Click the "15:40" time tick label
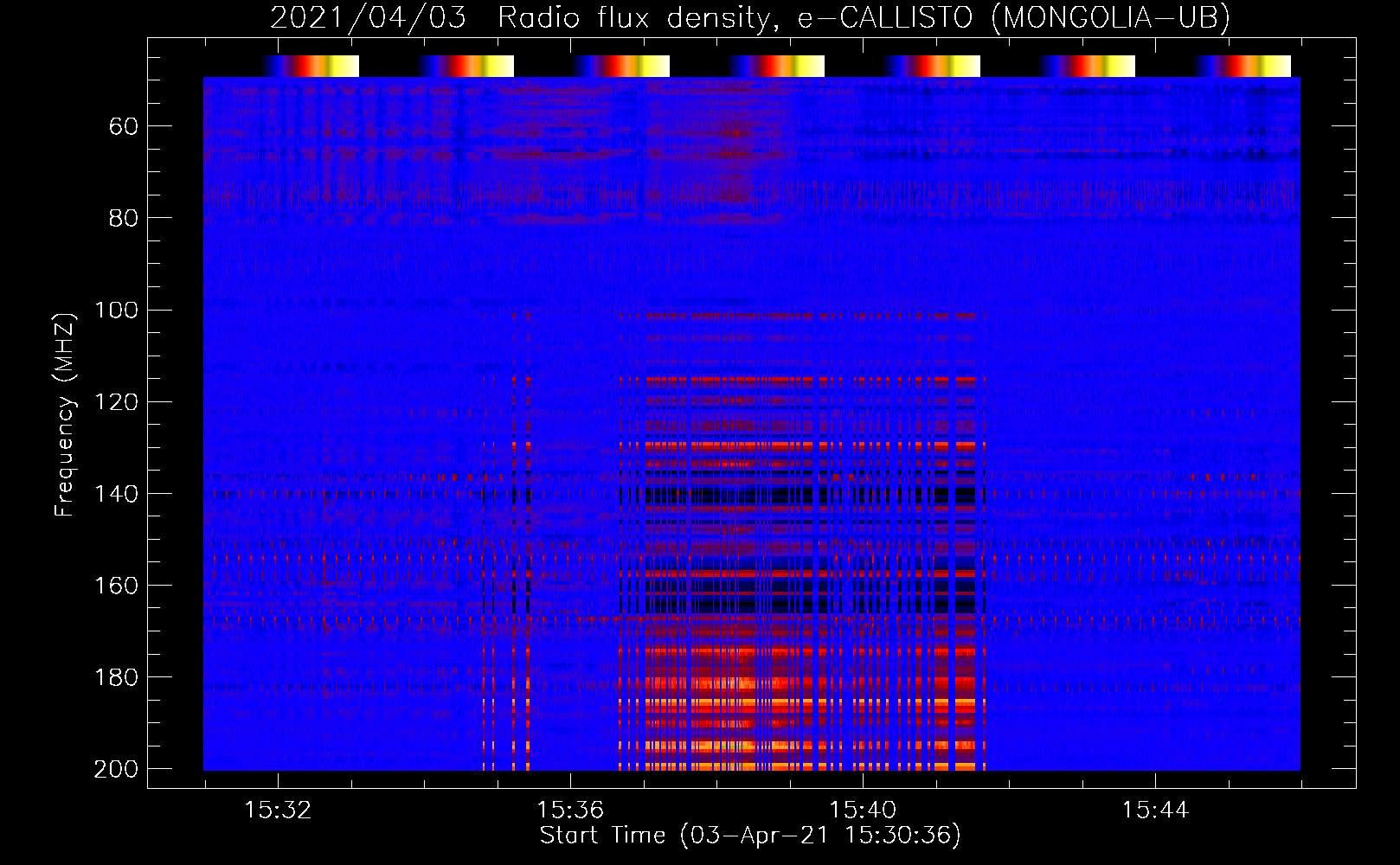This screenshot has height=865, width=1400. [863, 811]
